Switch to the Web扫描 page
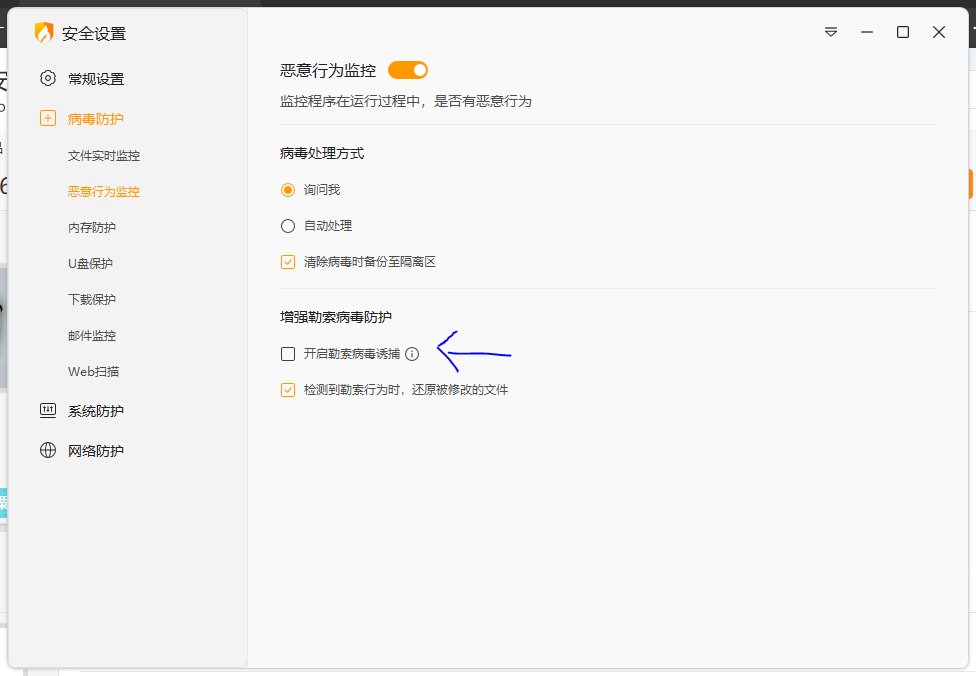Image resolution: width=976 pixels, height=676 pixels. coord(93,372)
